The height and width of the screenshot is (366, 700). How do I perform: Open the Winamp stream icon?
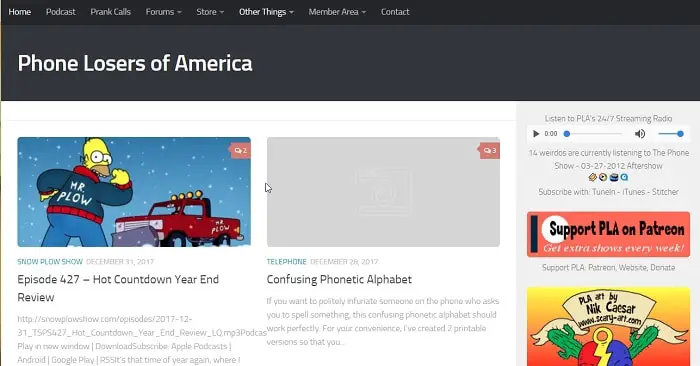pyautogui.click(x=592, y=177)
